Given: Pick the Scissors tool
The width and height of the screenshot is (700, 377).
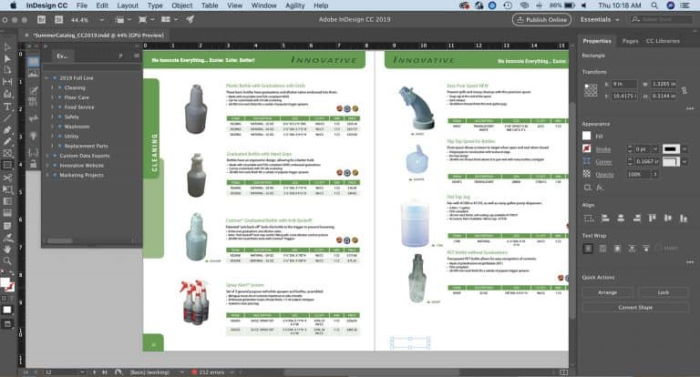Looking at the screenshot, I should pos(8,178).
